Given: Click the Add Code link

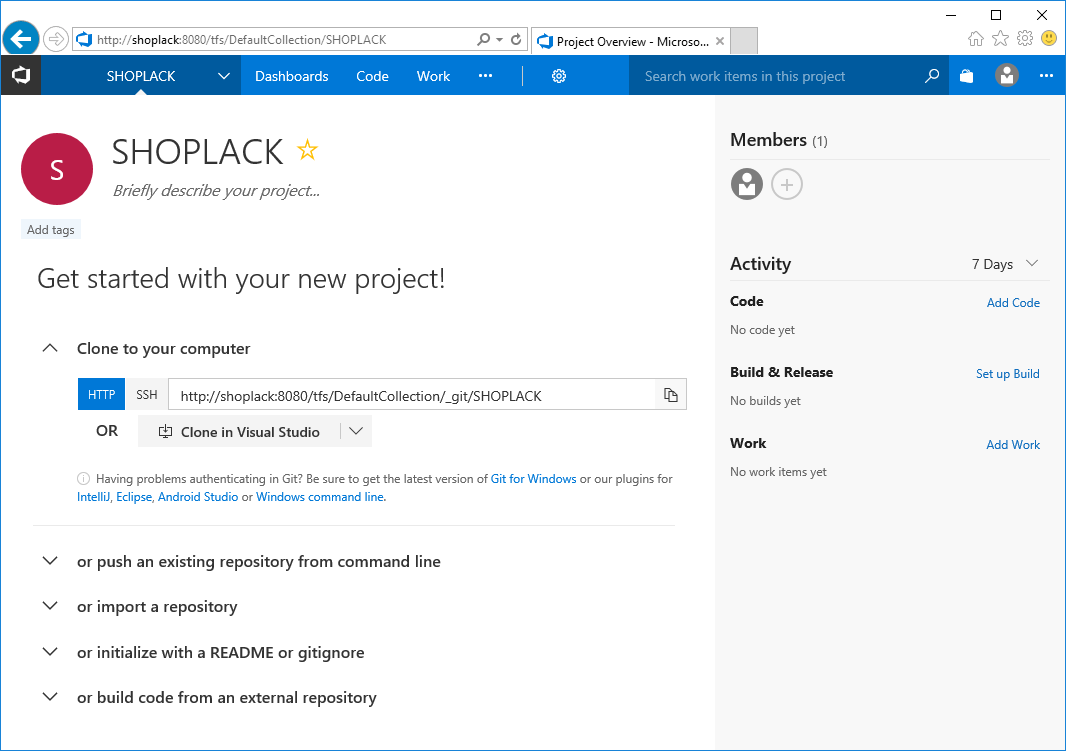Looking at the screenshot, I should 1013,302.
